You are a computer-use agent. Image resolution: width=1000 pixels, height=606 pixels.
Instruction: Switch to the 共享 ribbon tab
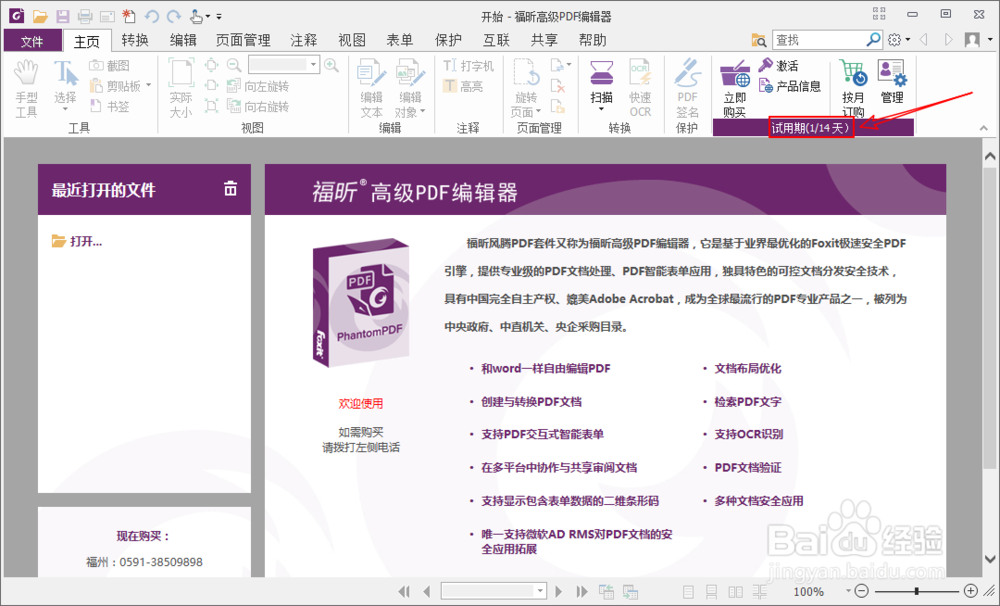(544, 40)
